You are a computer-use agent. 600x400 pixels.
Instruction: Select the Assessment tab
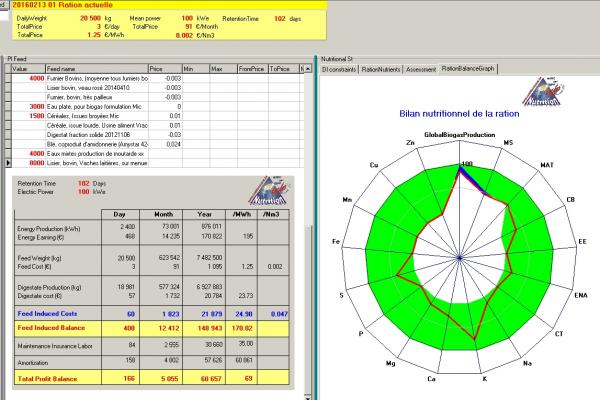click(421, 69)
